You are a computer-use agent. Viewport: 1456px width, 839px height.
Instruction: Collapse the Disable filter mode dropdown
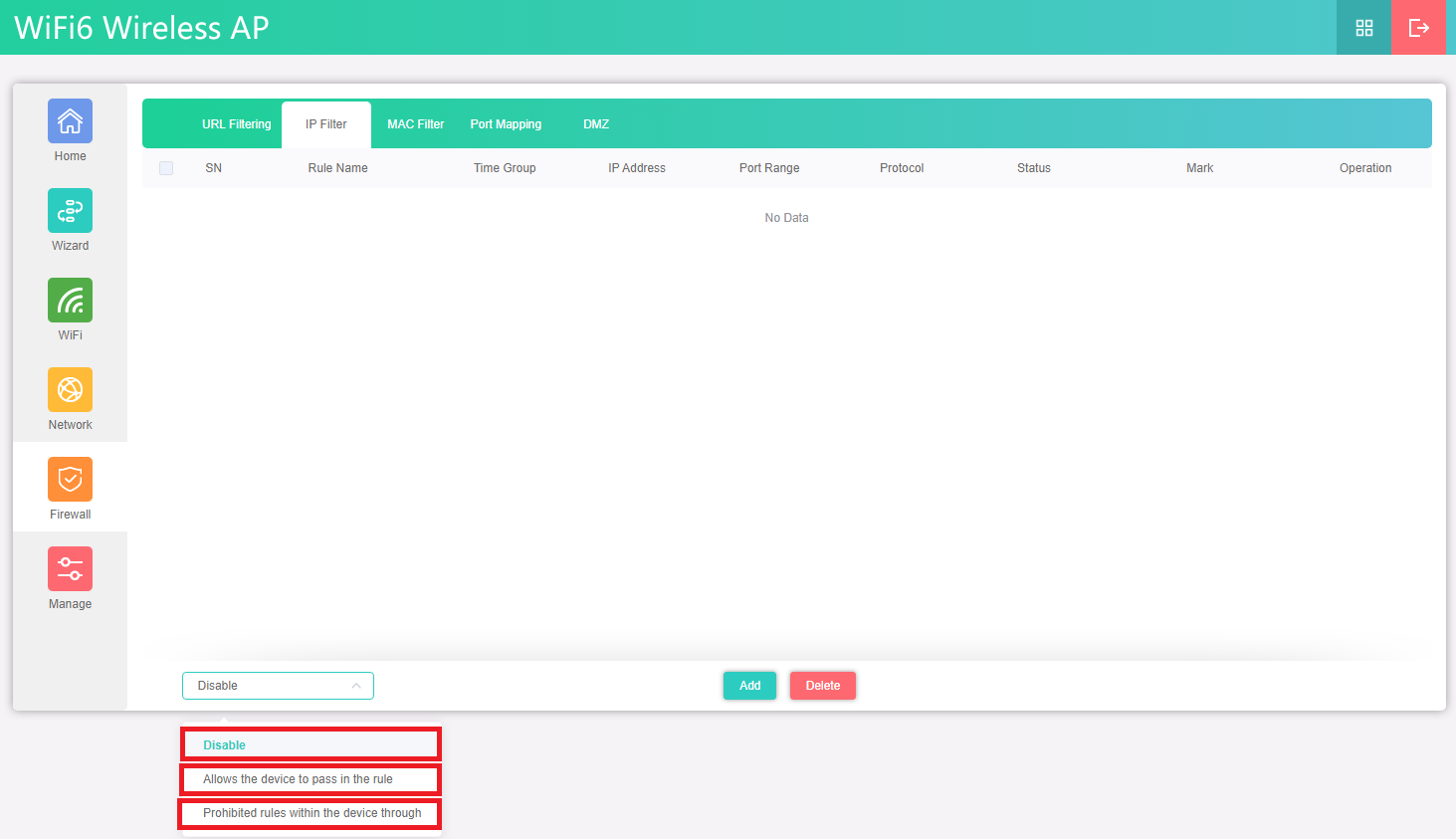pyautogui.click(x=278, y=686)
